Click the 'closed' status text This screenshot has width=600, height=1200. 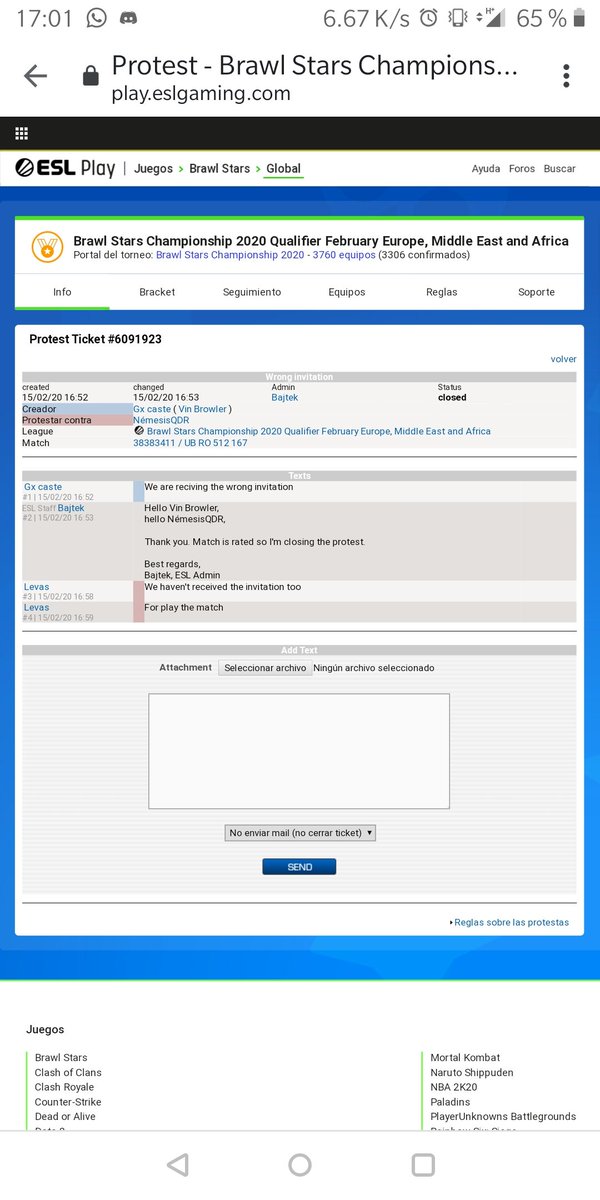452,398
